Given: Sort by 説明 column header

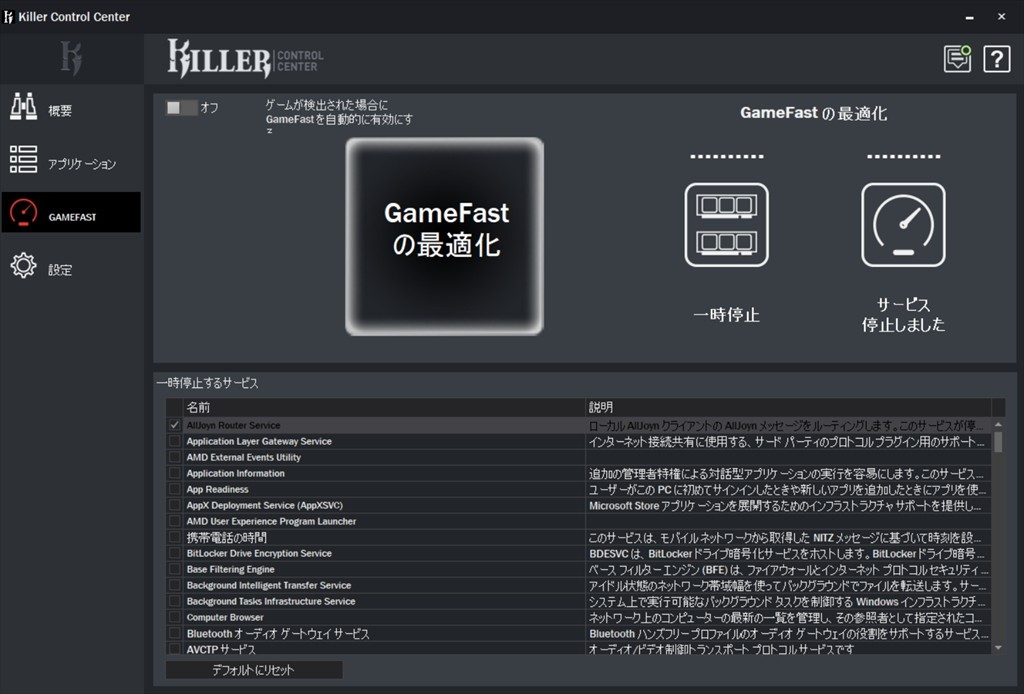Looking at the screenshot, I should click(788, 407).
